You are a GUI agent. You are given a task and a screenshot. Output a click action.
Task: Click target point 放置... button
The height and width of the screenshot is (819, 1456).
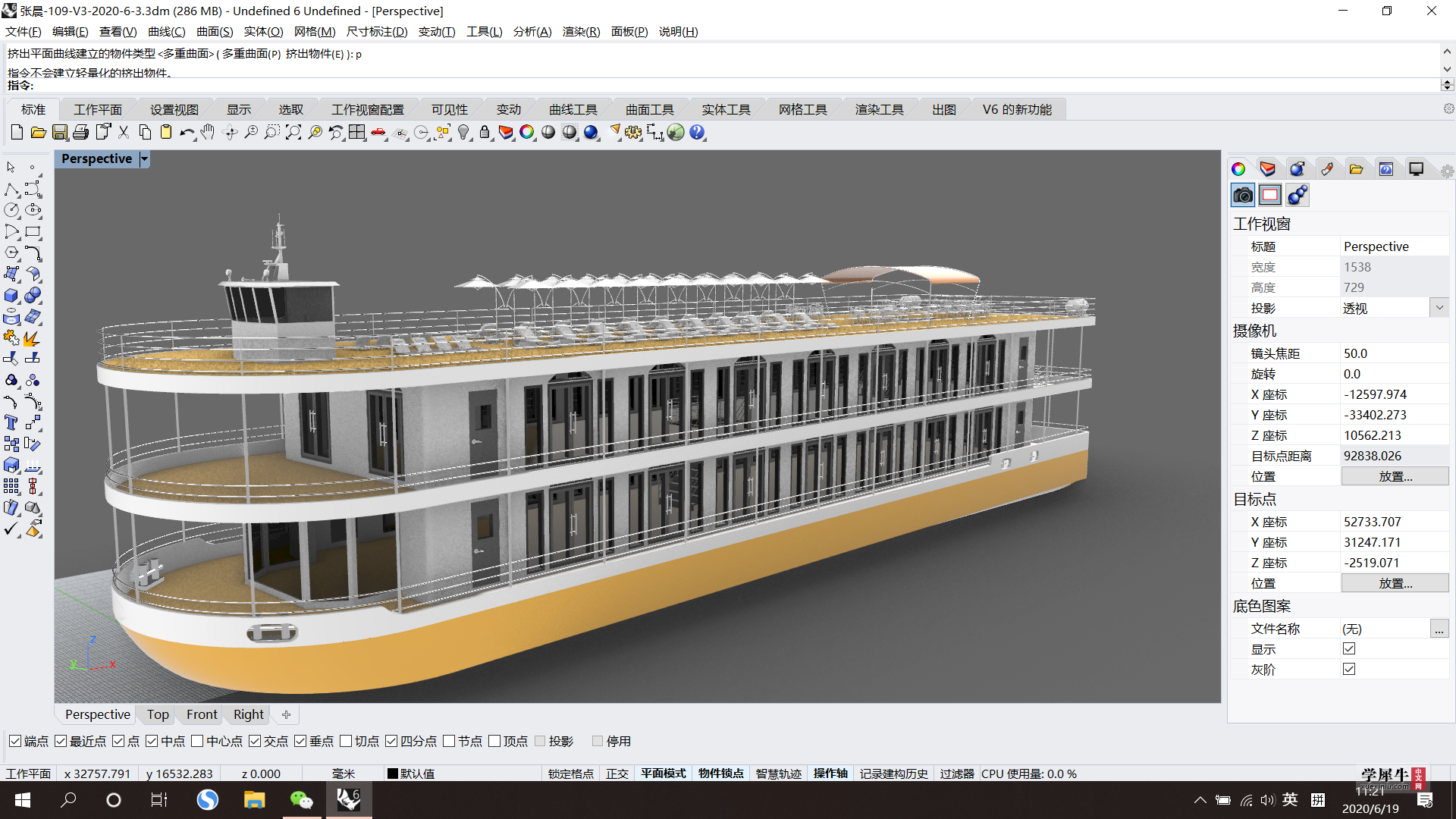click(x=1395, y=583)
